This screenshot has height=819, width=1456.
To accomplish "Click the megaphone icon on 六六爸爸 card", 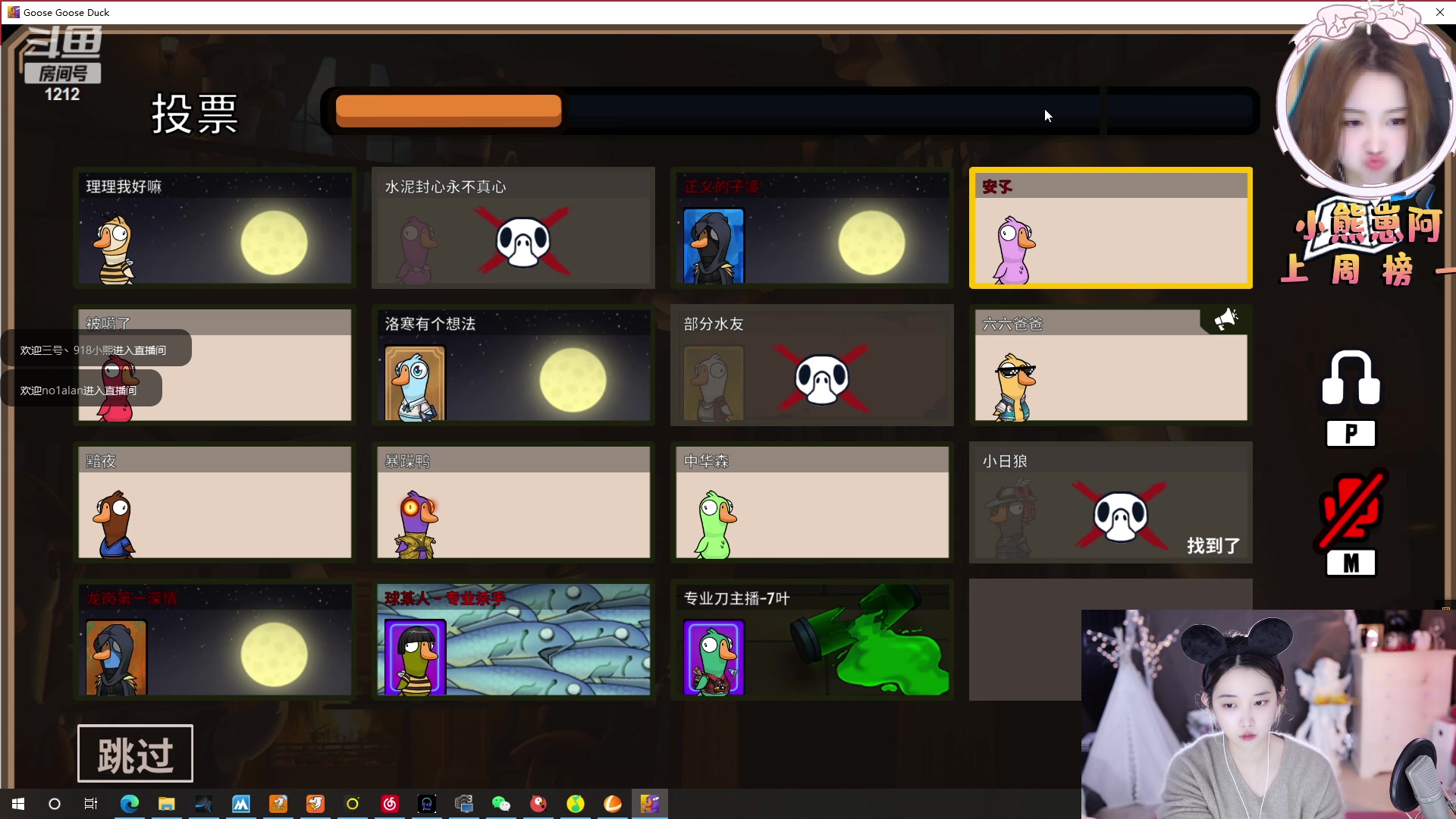I will pyautogui.click(x=1225, y=320).
